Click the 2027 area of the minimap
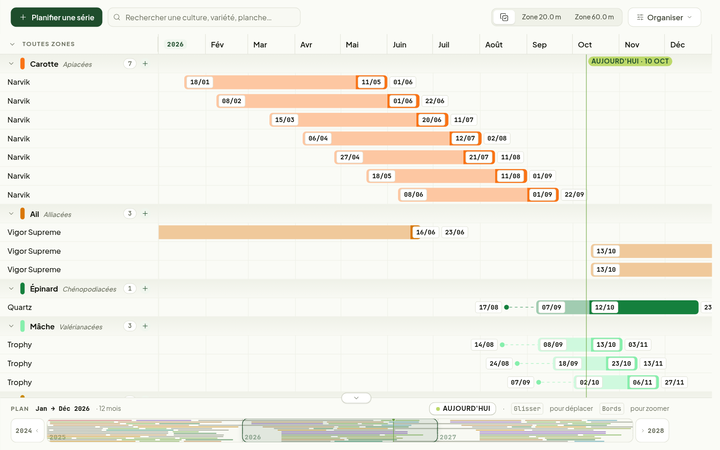Screen dimensions: 720x450 pos(535,430)
